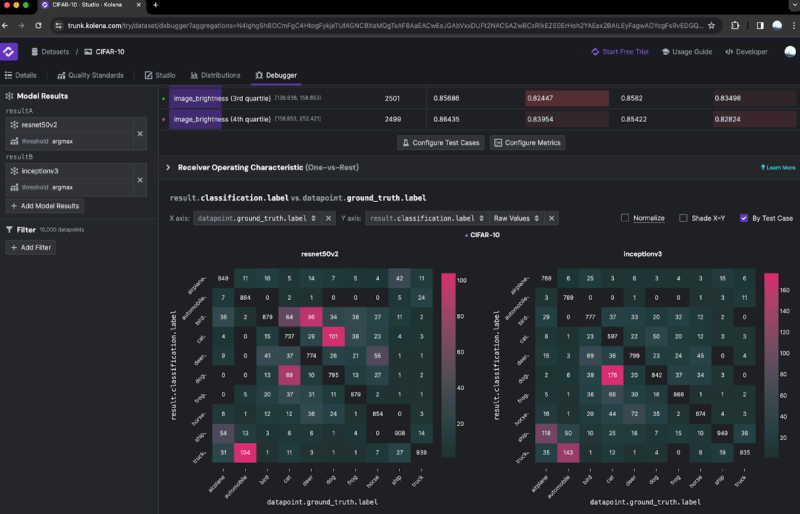Image resolution: width=800 pixels, height=514 pixels.
Task: Open the browser extensions puzzle icon
Action: click(x=738, y=25)
